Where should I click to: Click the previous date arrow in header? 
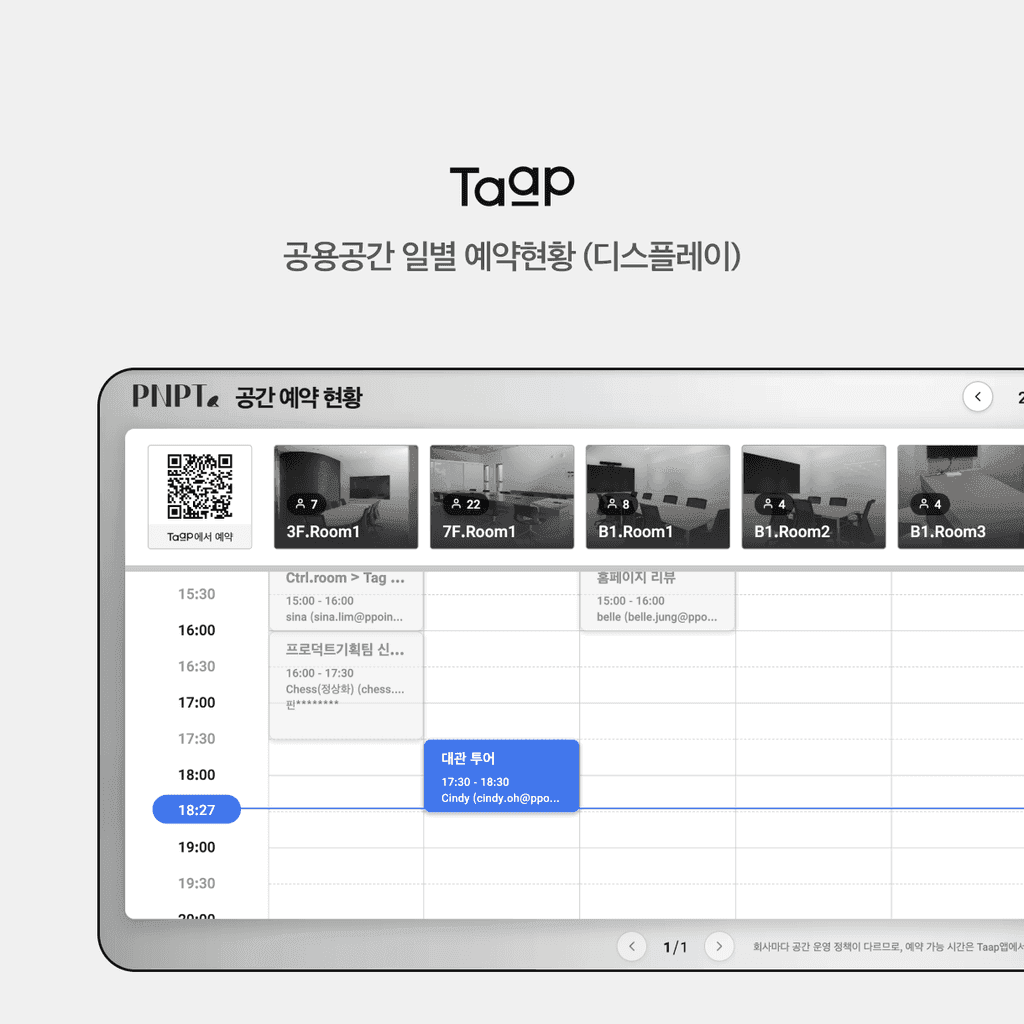[x=977, y=396]
